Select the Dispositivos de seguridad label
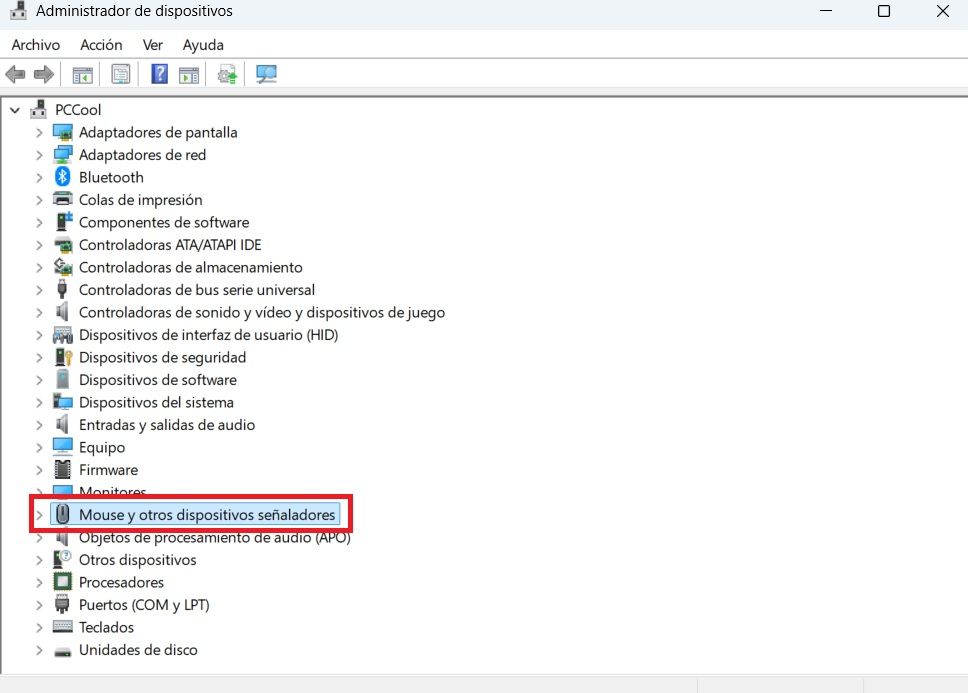Viewport: 968px width, 693px height. [162, 357]
